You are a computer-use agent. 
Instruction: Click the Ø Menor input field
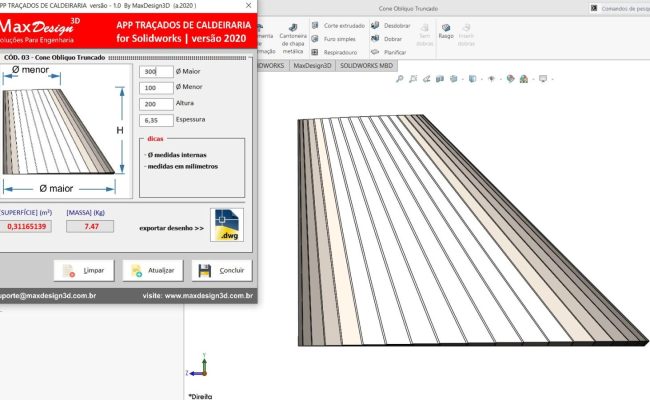(156, 88)
